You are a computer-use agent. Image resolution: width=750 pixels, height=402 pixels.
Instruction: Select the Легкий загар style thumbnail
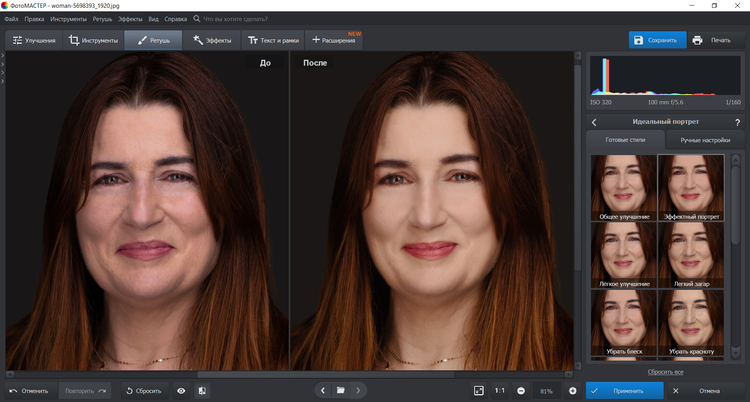(691, 255)
